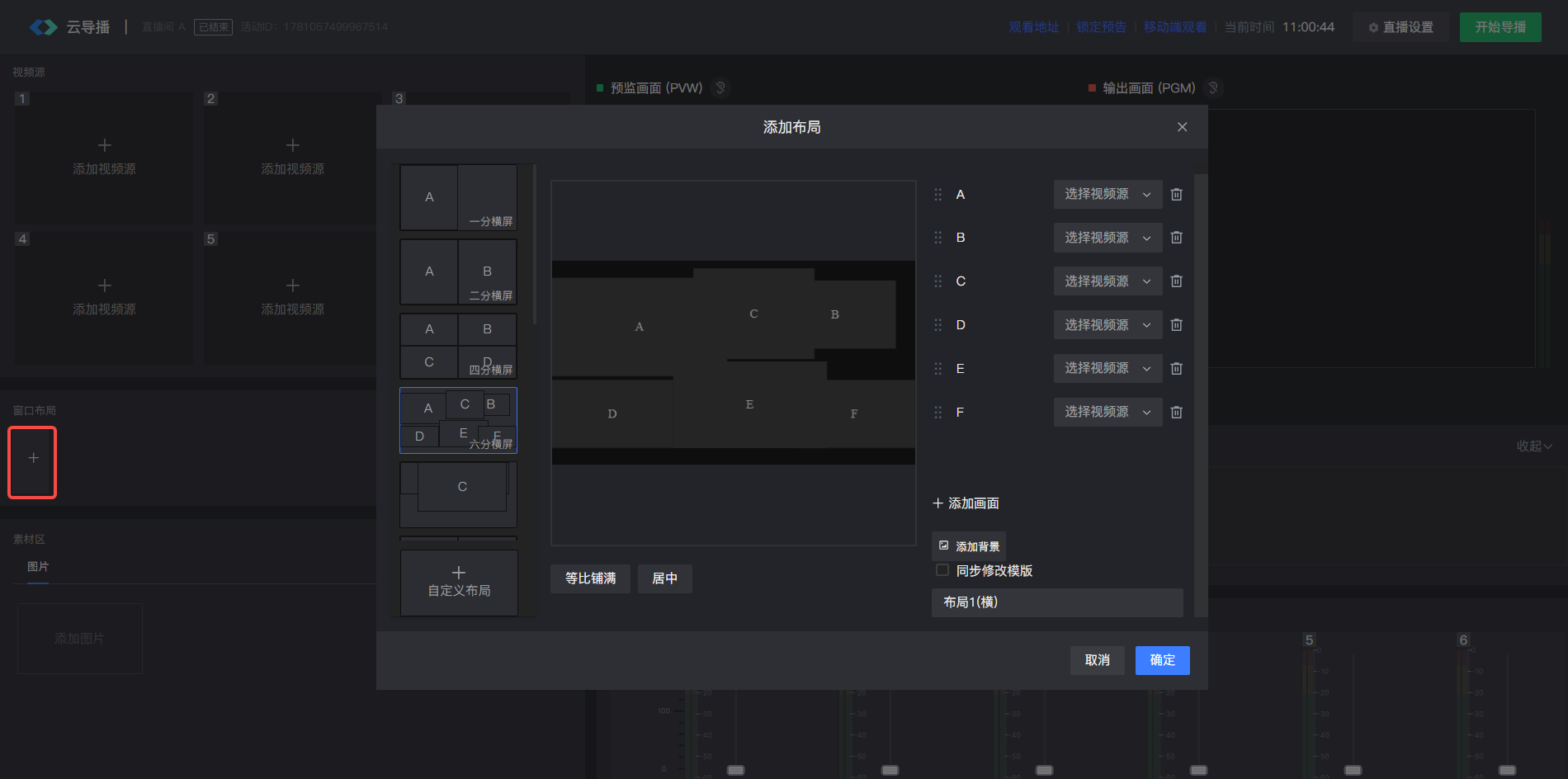Open the 选择视频源 dropdown for D
The width and height of the screenshot is (1568, 779).
1108,325
